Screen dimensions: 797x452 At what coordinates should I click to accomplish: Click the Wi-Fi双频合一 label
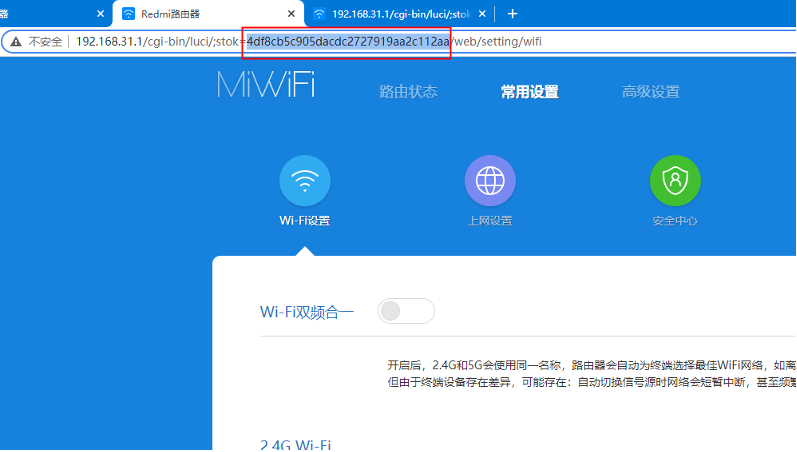[306, 312]
